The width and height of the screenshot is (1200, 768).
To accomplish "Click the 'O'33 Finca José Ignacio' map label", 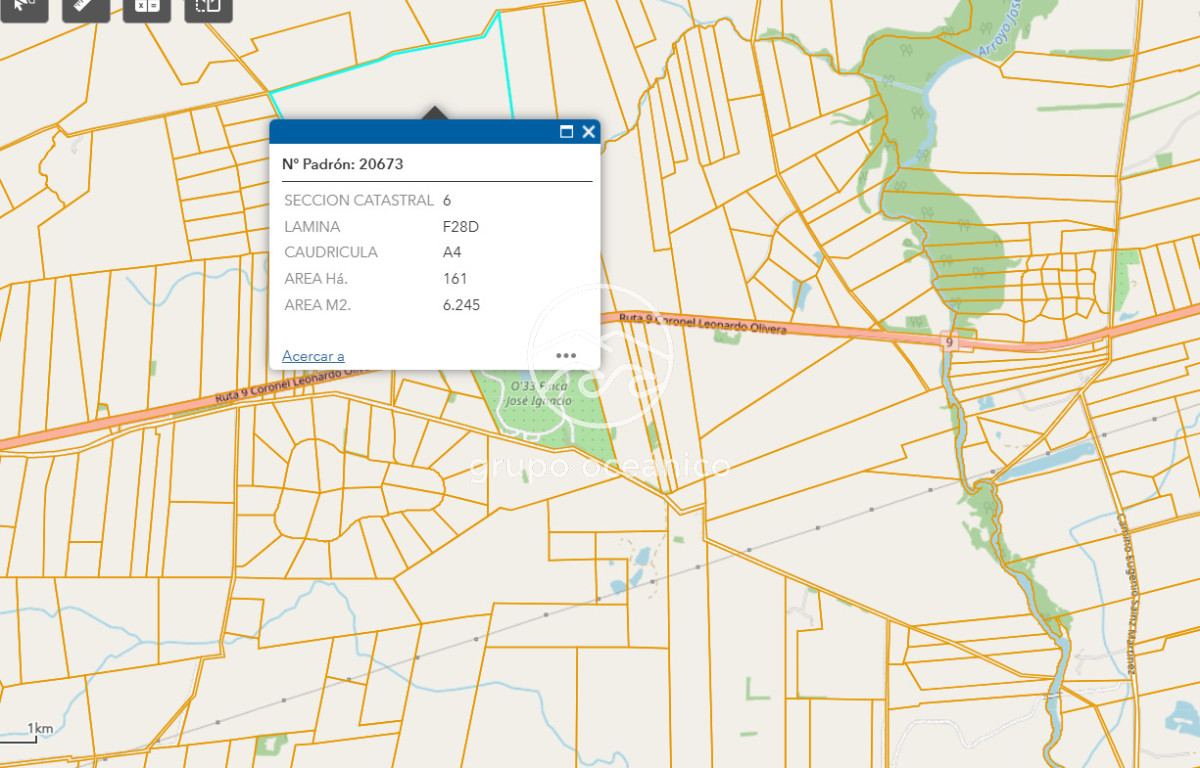I will (x=539, y=393).
